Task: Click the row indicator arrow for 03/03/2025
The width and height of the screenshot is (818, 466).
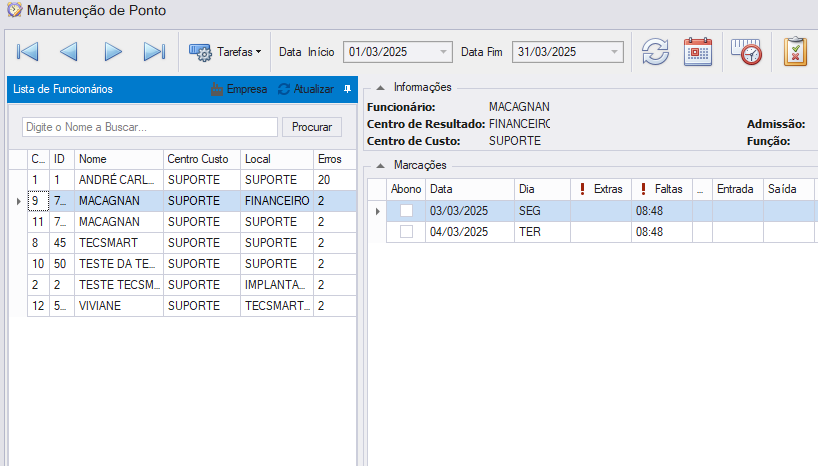Action: tap(378, 211)
